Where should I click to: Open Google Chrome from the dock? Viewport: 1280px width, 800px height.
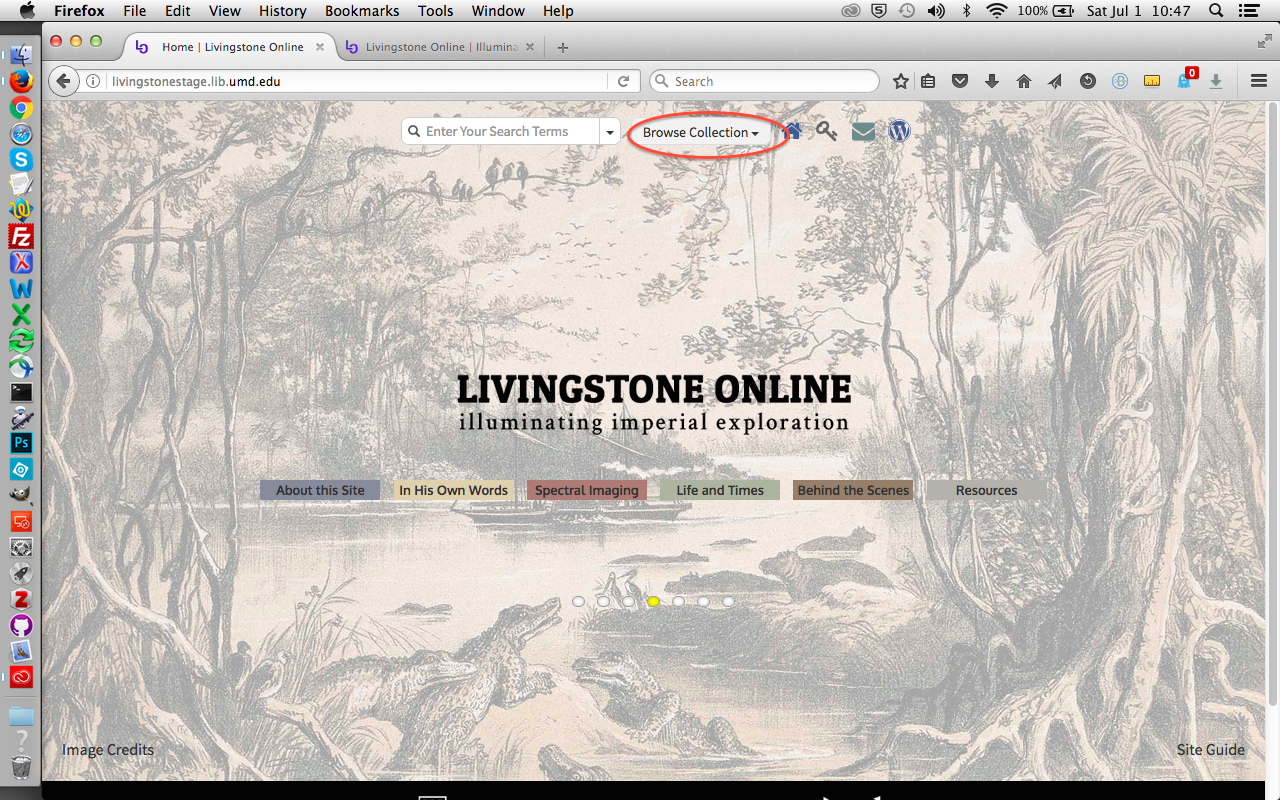[21, 108]
